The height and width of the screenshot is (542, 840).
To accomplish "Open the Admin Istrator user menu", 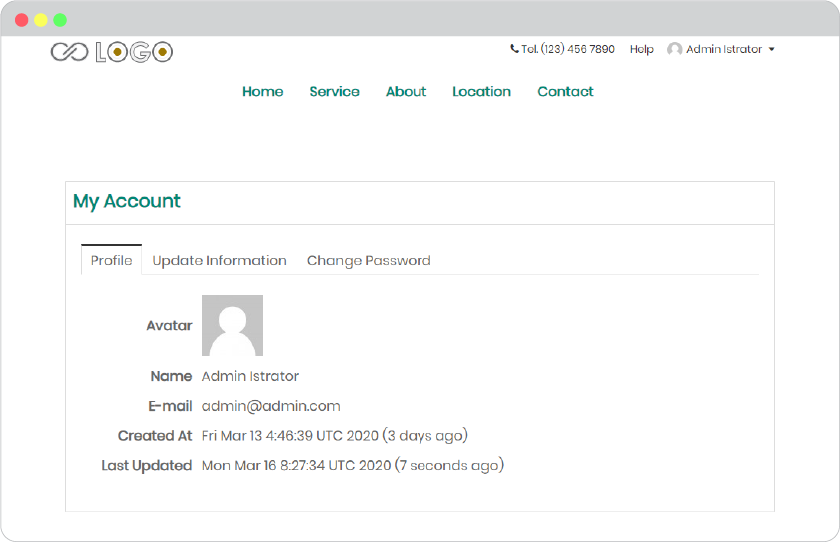I will 721,49.
